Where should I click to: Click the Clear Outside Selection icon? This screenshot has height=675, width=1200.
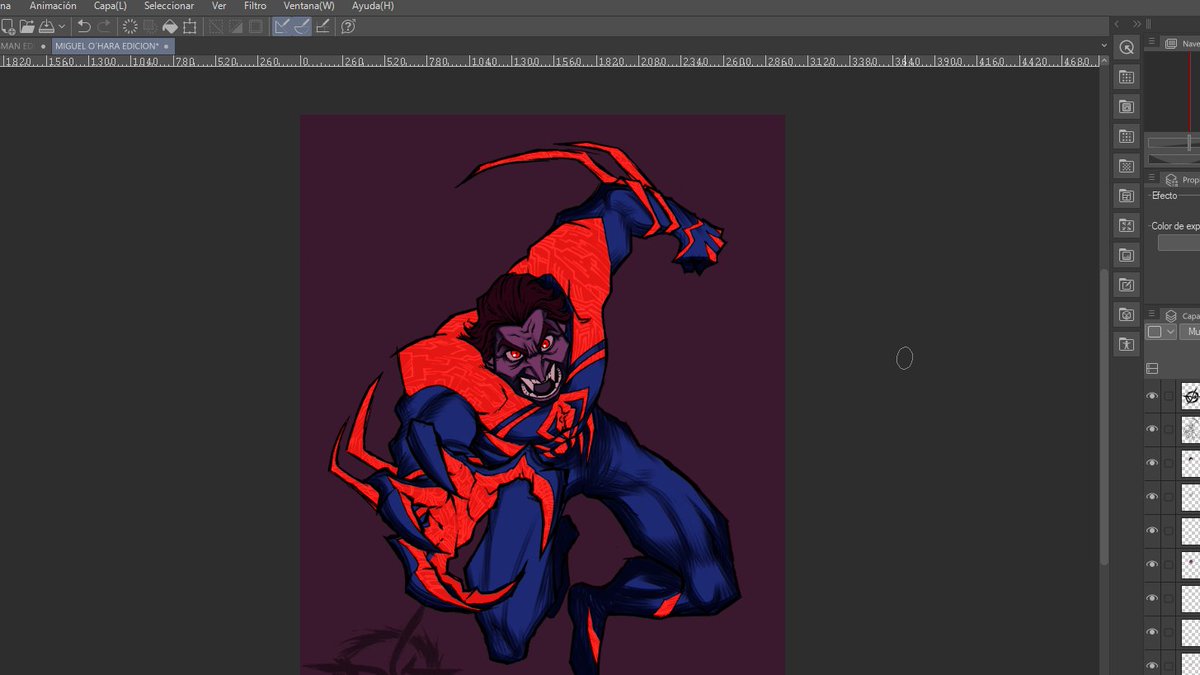(x=150, y=27)
